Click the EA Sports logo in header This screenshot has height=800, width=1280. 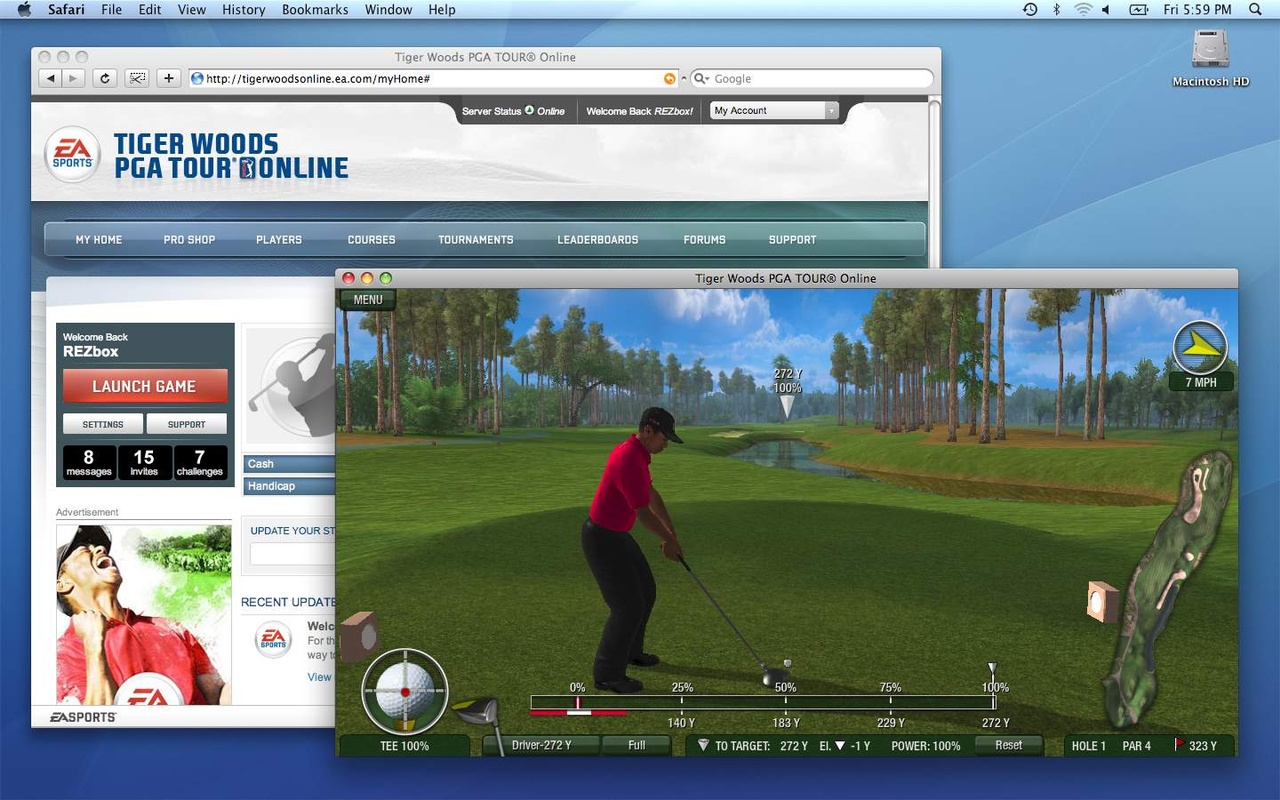72,155
